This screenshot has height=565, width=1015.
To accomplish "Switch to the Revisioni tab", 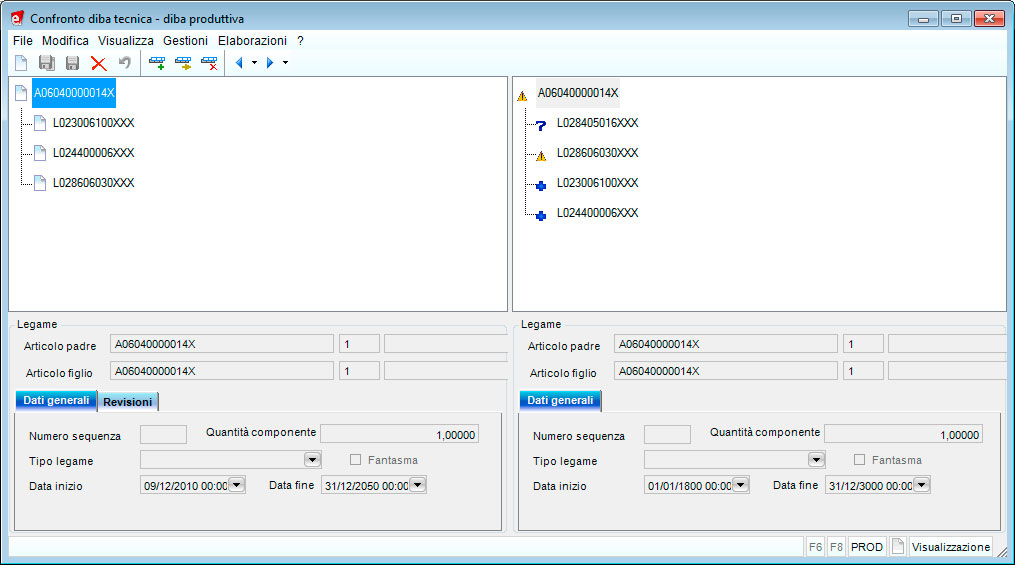I will click(128, 402).
